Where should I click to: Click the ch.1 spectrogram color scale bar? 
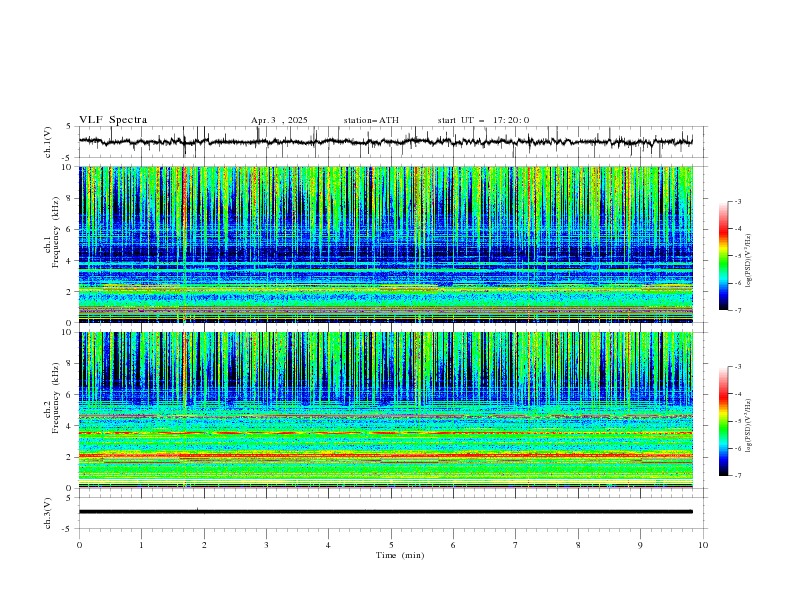click(x=724, y=255)
